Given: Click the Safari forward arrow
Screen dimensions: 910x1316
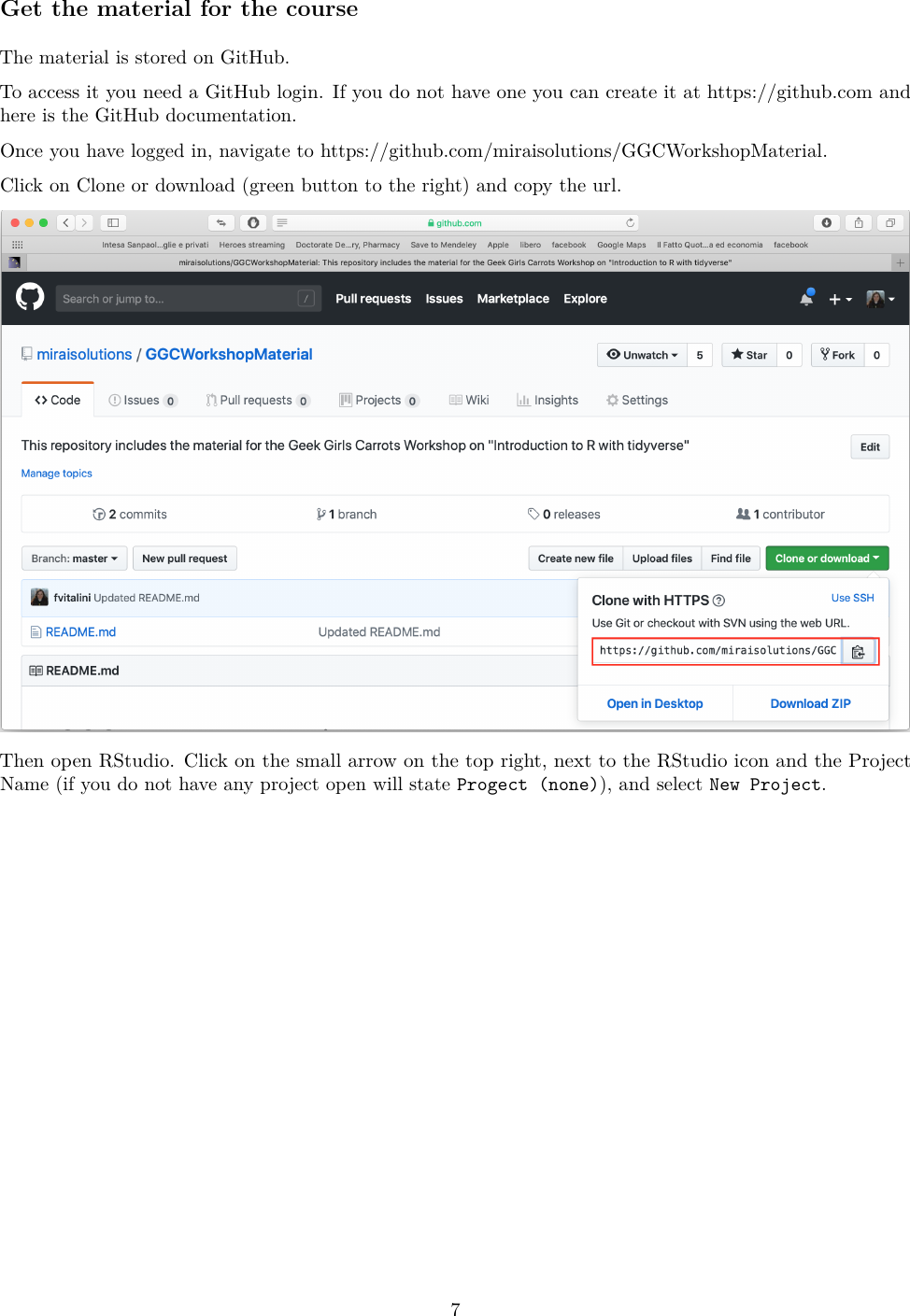Looking at the screenshot, I should coord(84,222).
